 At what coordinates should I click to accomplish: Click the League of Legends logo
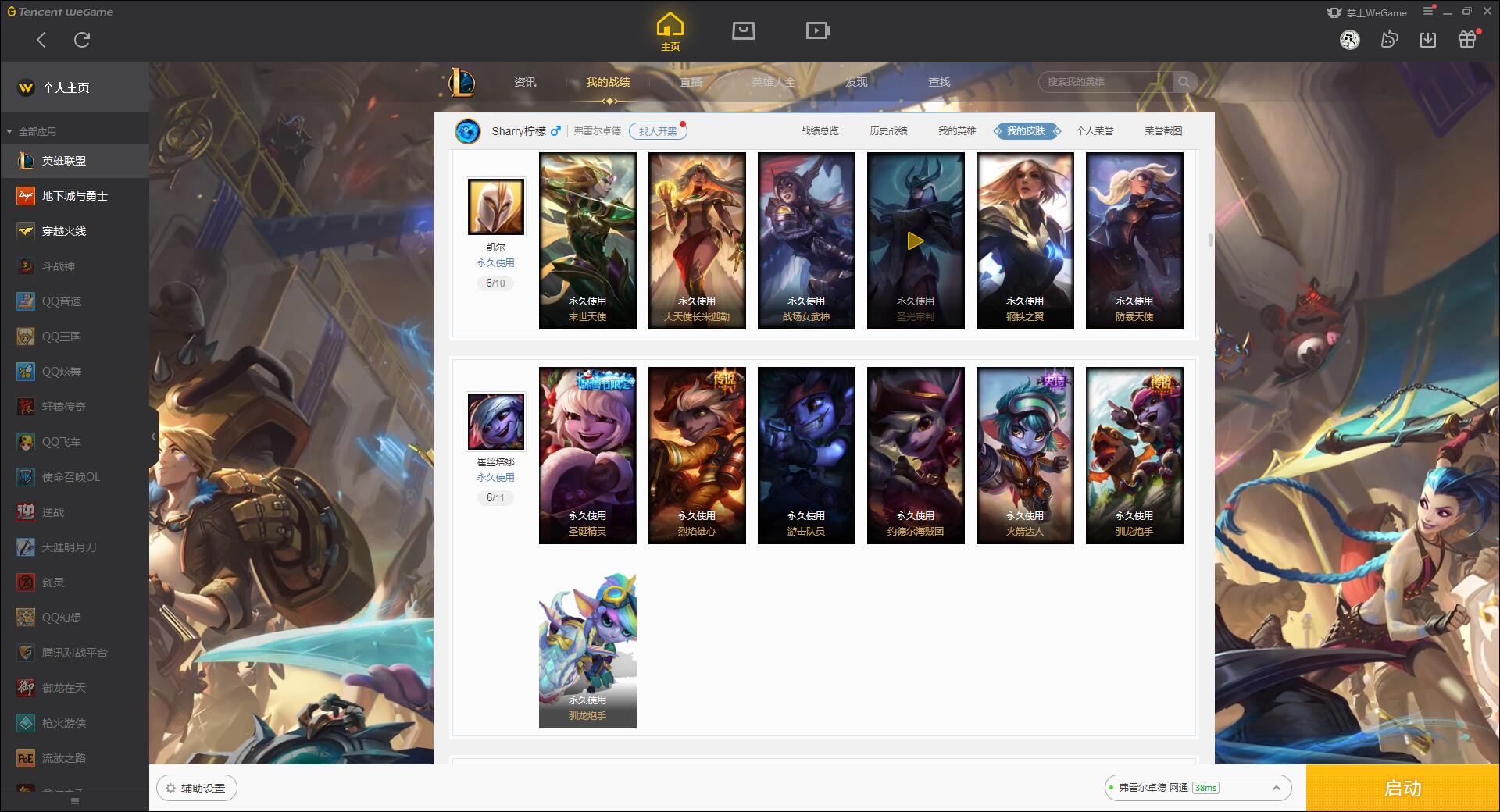[462, 82]
